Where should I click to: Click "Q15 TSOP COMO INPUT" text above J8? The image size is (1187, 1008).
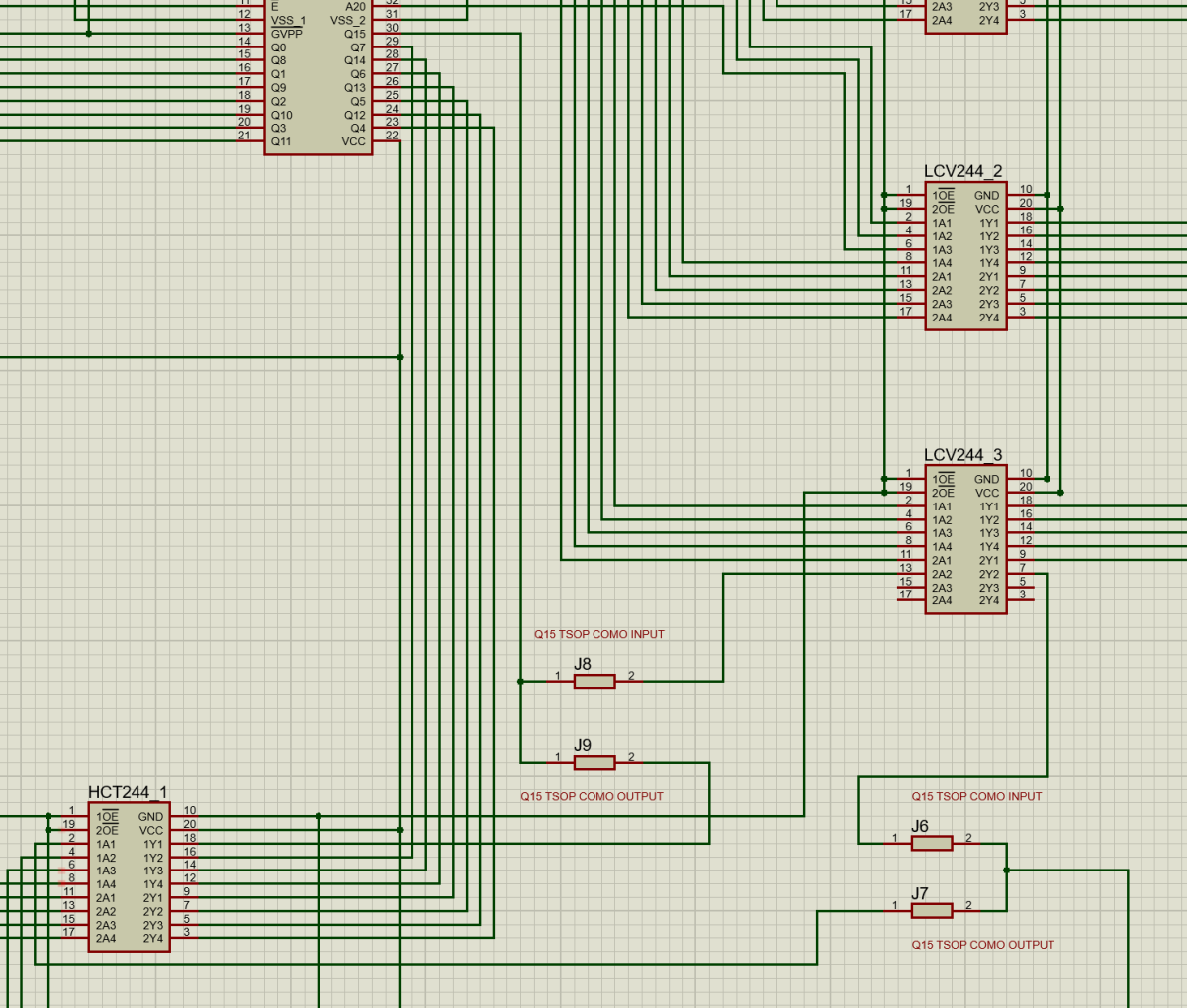pos(599,634)
